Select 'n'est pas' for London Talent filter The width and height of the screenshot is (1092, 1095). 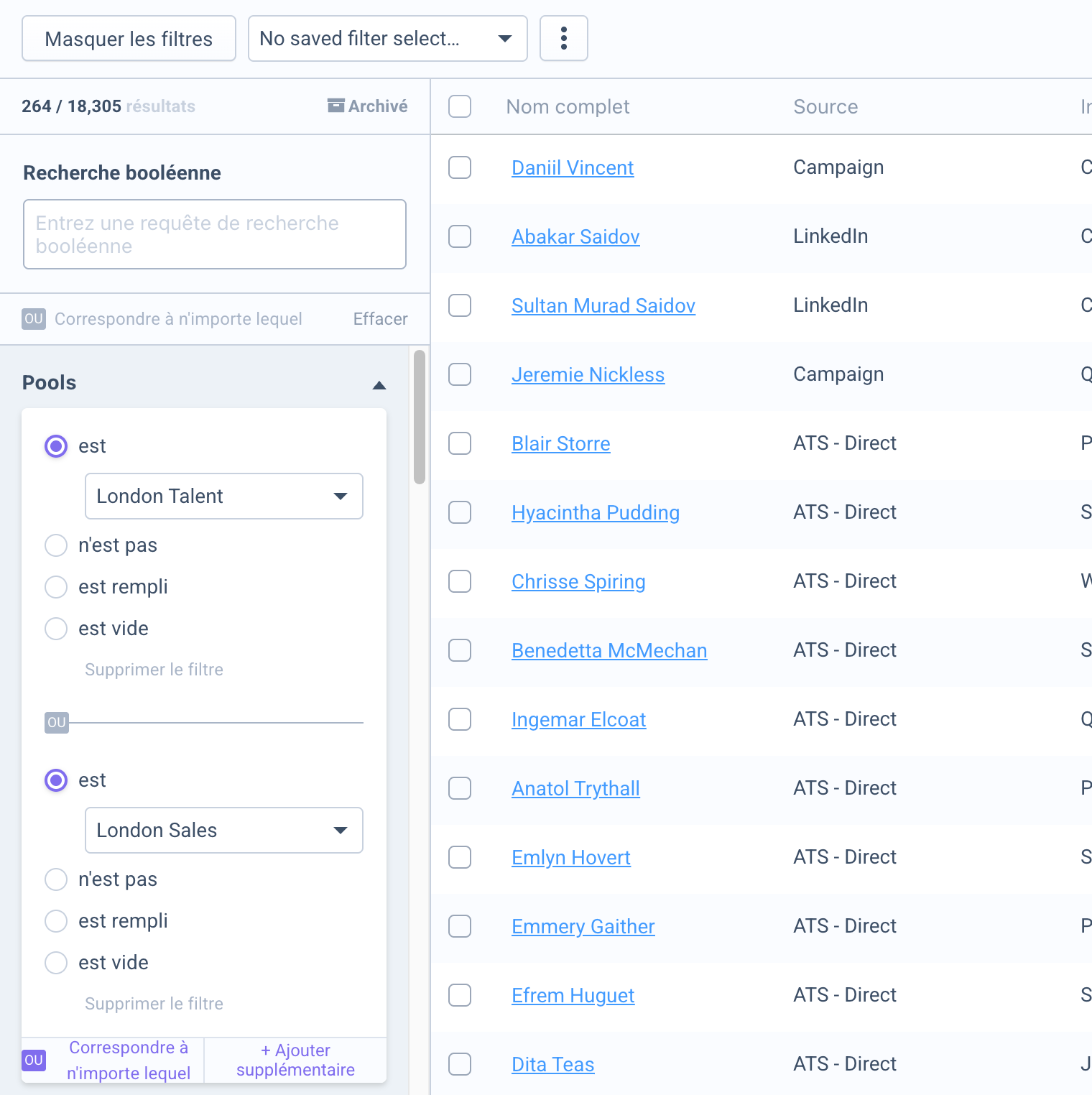click(x=56, y=545)
